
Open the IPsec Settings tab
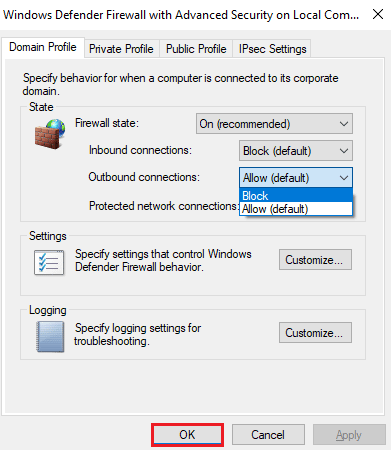pyautogui.click(x=272, y=49)
